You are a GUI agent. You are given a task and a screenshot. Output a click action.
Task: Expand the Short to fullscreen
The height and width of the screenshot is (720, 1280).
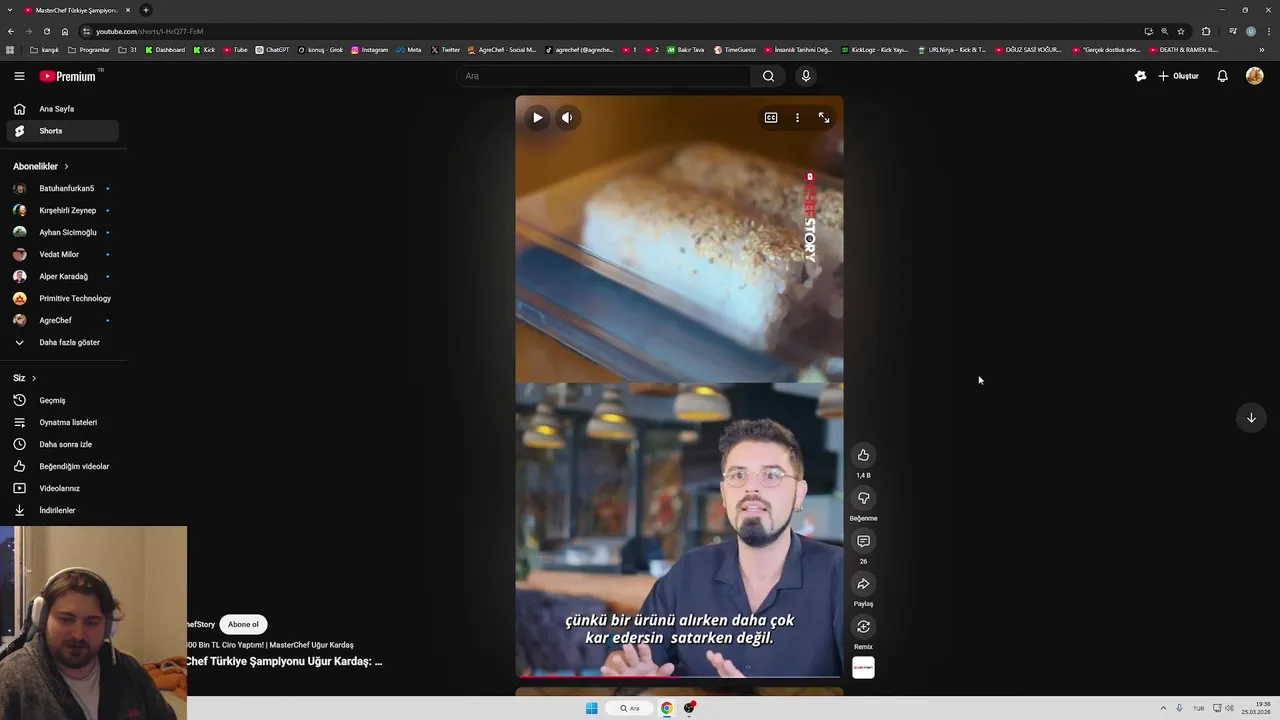click(x=824, y=118)
